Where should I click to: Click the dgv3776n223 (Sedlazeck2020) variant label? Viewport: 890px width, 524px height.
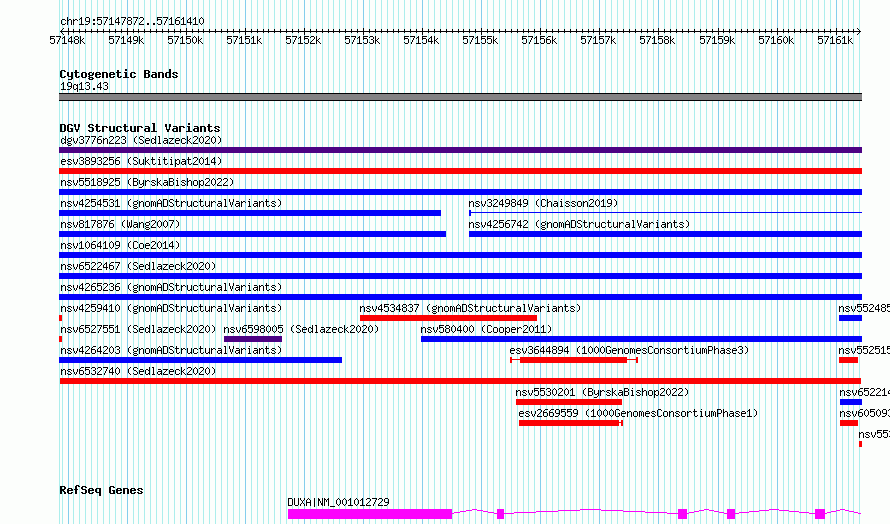click(141, 140)
